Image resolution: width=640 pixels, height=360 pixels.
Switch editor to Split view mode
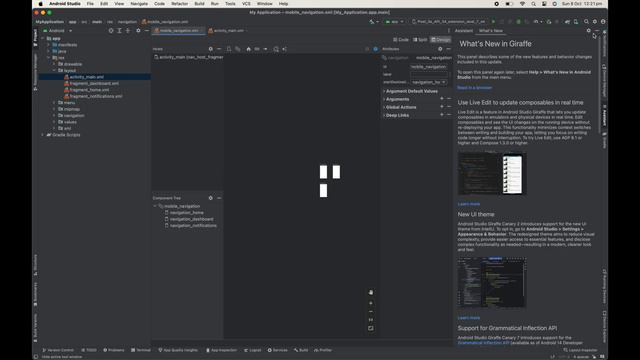pyautogui.click(x=420, y=40)
